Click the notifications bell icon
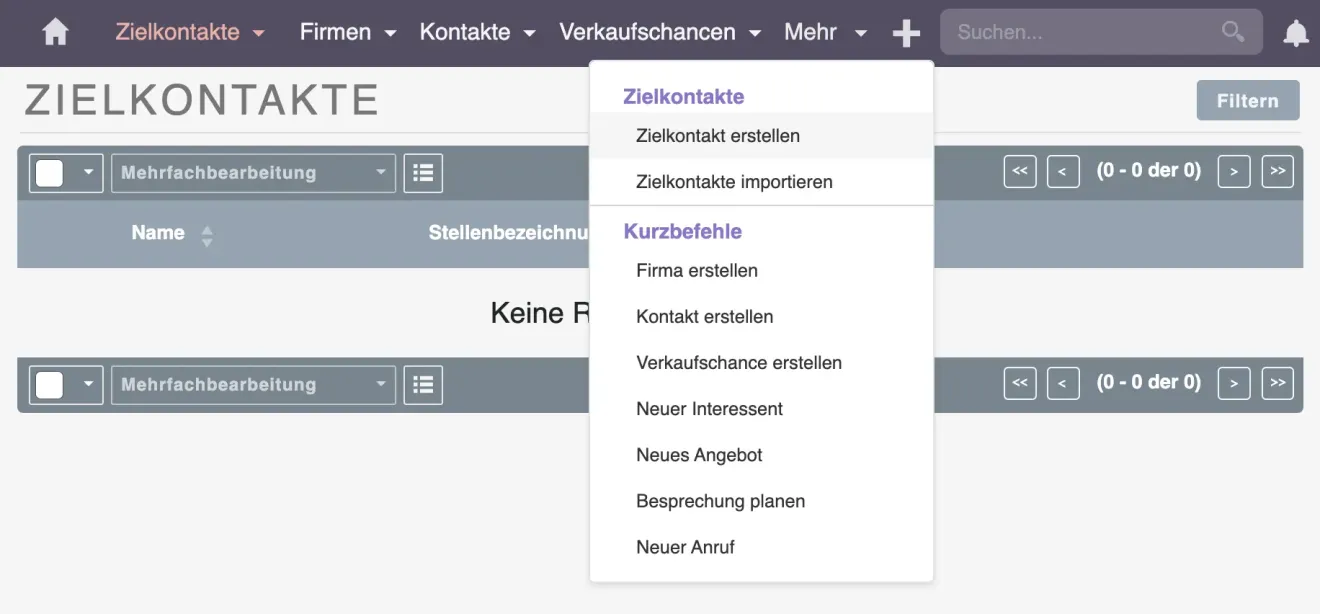The height and width of the screenshot is (614, 1320). [1295, 32]
